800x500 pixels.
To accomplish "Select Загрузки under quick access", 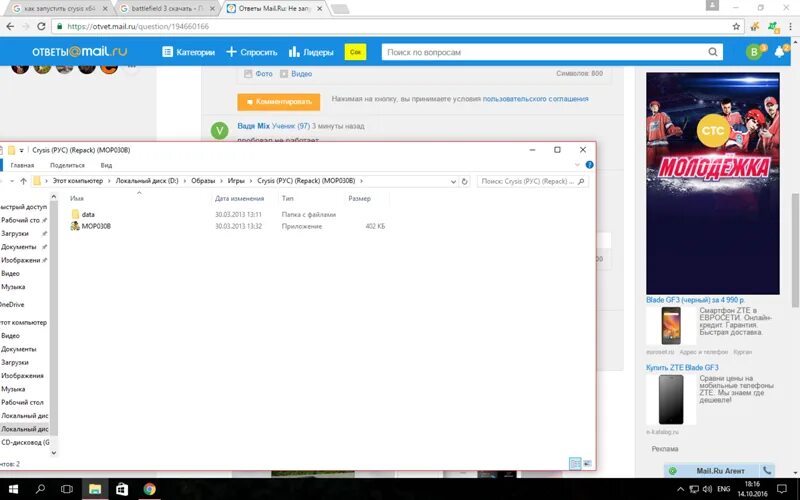I will tap(15, 234).
